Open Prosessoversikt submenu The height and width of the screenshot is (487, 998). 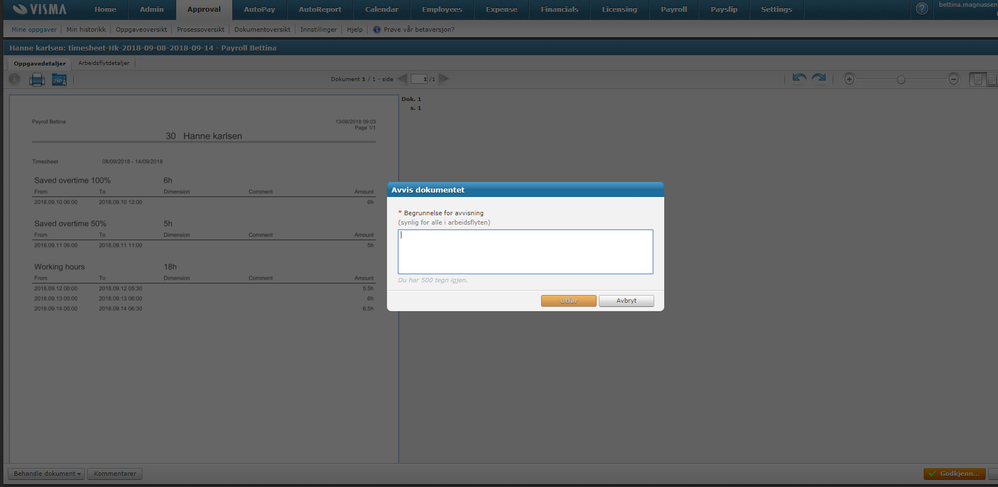(200, 29)
